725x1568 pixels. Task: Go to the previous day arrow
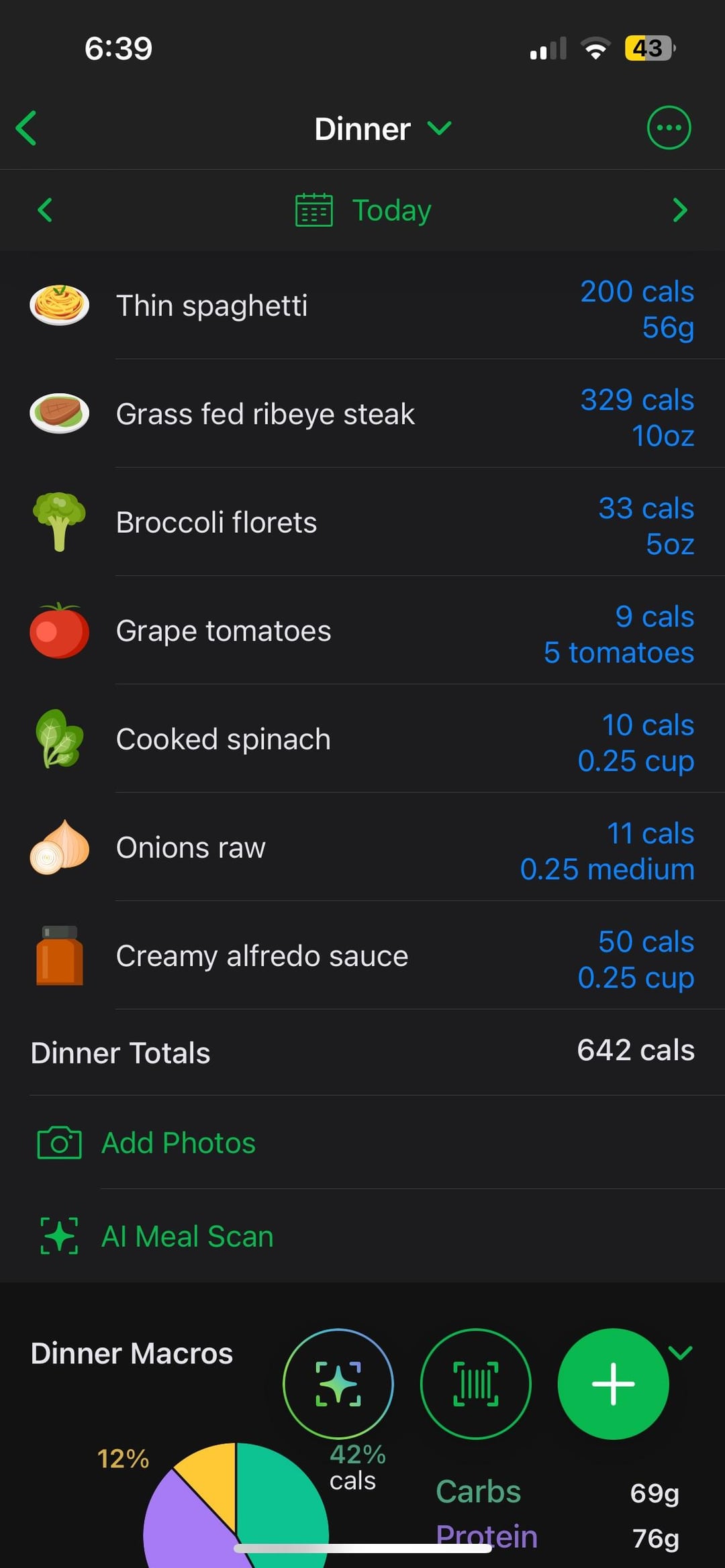pyautogui.click(x=45, y=210)
